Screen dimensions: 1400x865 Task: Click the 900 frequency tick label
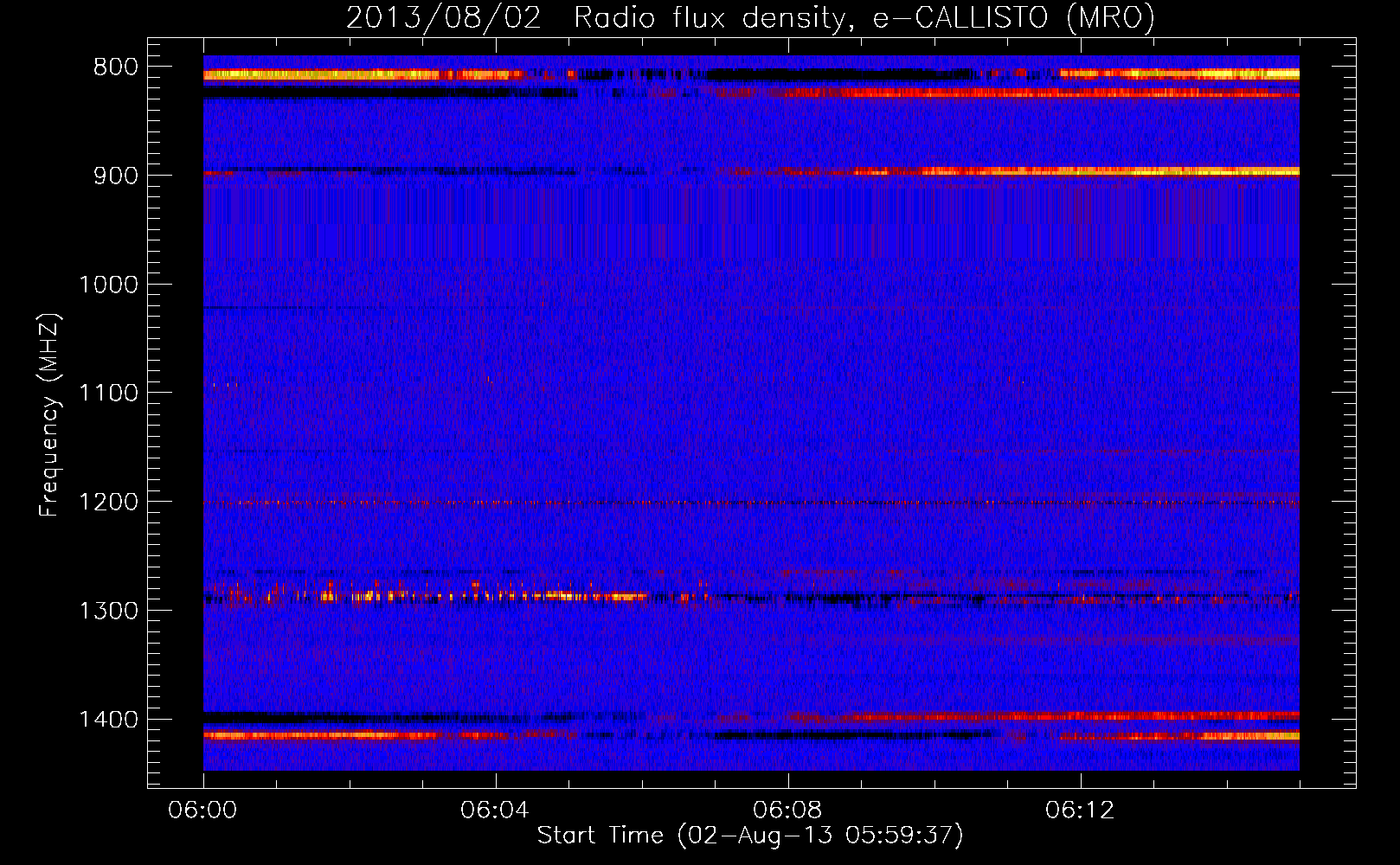coord(115,176)
